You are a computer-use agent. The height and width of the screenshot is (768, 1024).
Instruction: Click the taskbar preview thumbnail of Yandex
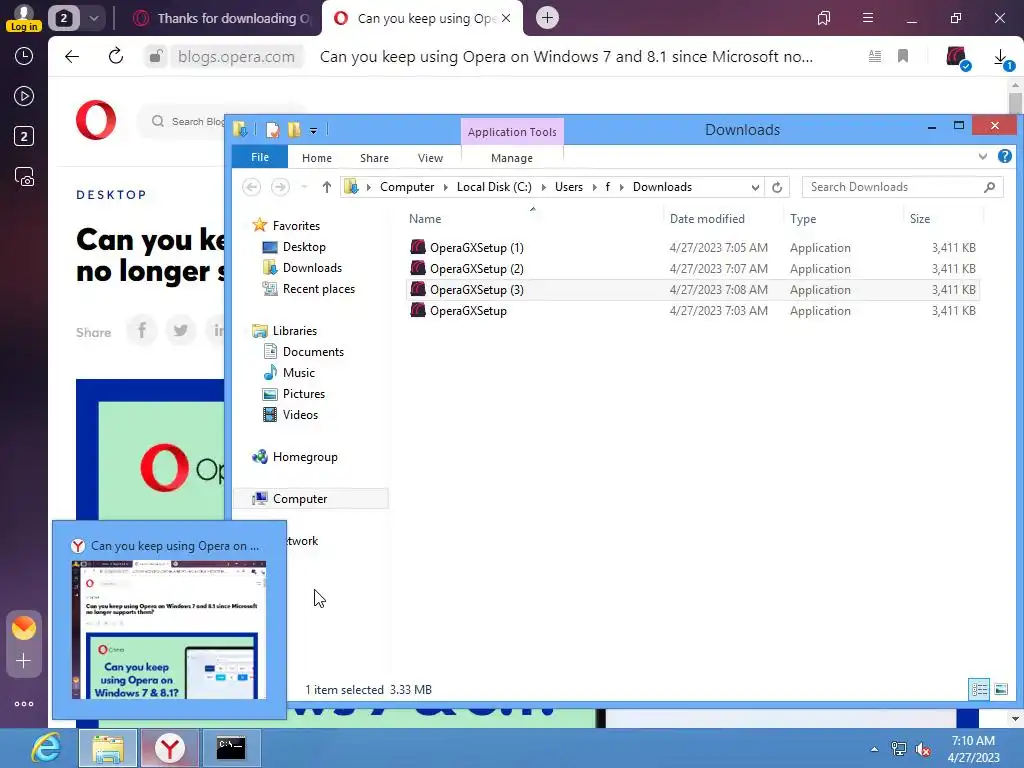[169, 630]
